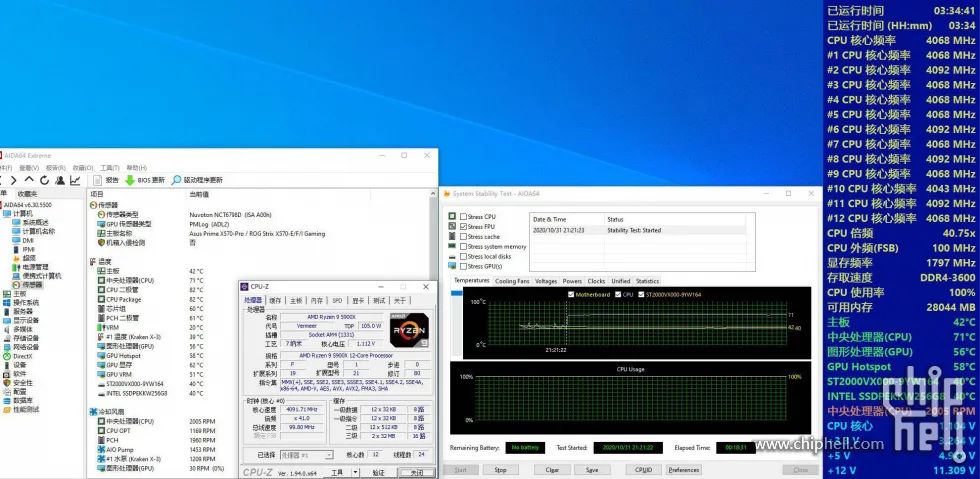Expand the DirectX tree node
The width and height of the screenshot is (980, 479).
tap(18, 356)
